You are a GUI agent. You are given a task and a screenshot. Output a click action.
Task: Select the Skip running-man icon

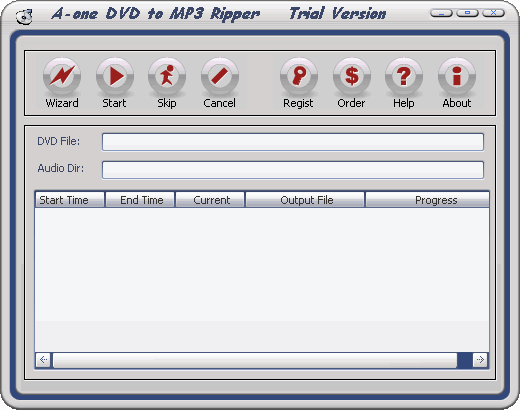coord(167,77)
